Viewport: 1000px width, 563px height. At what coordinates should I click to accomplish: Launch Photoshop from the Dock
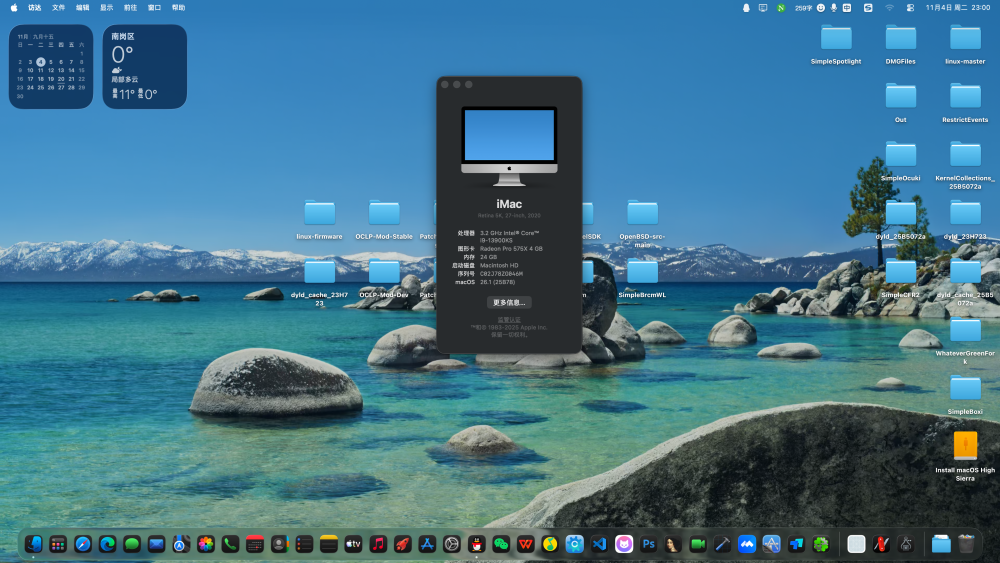pyautogui.click(x=649, y=544)
